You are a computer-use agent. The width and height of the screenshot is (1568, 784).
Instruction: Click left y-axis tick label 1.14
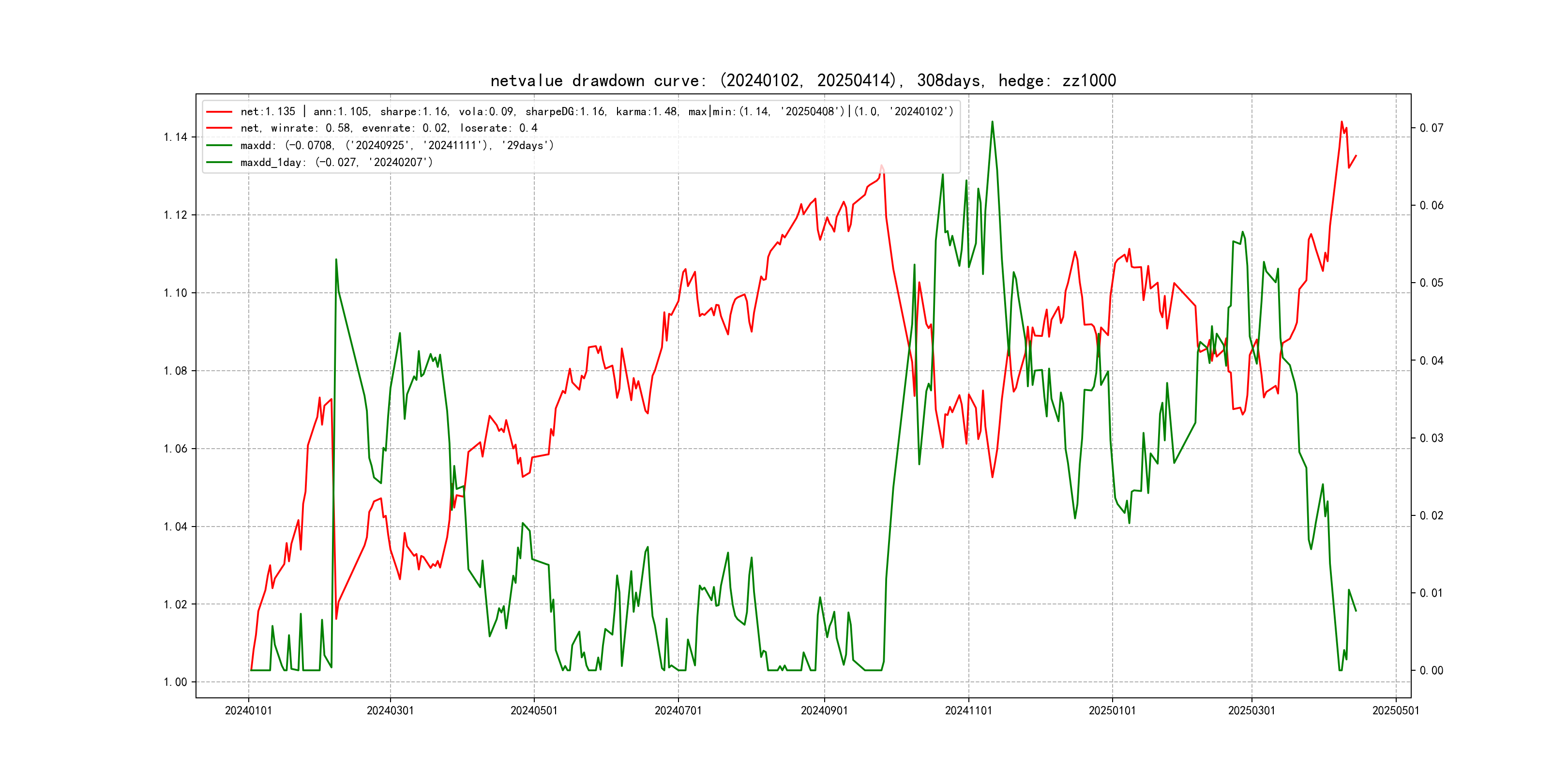(x=175, y=137)
